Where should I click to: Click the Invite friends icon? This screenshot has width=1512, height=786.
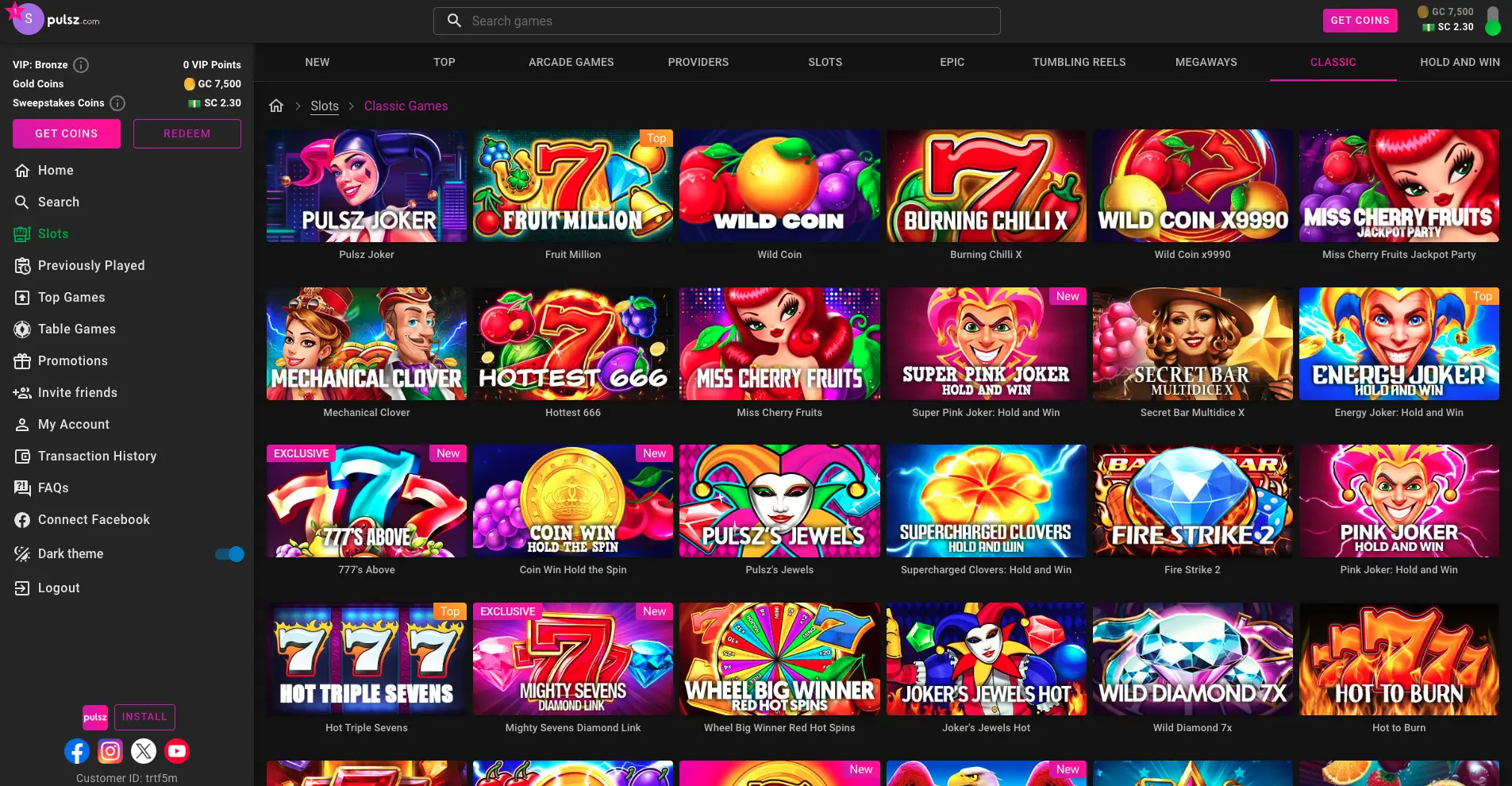pyautogui.click(x=22, y=393)
